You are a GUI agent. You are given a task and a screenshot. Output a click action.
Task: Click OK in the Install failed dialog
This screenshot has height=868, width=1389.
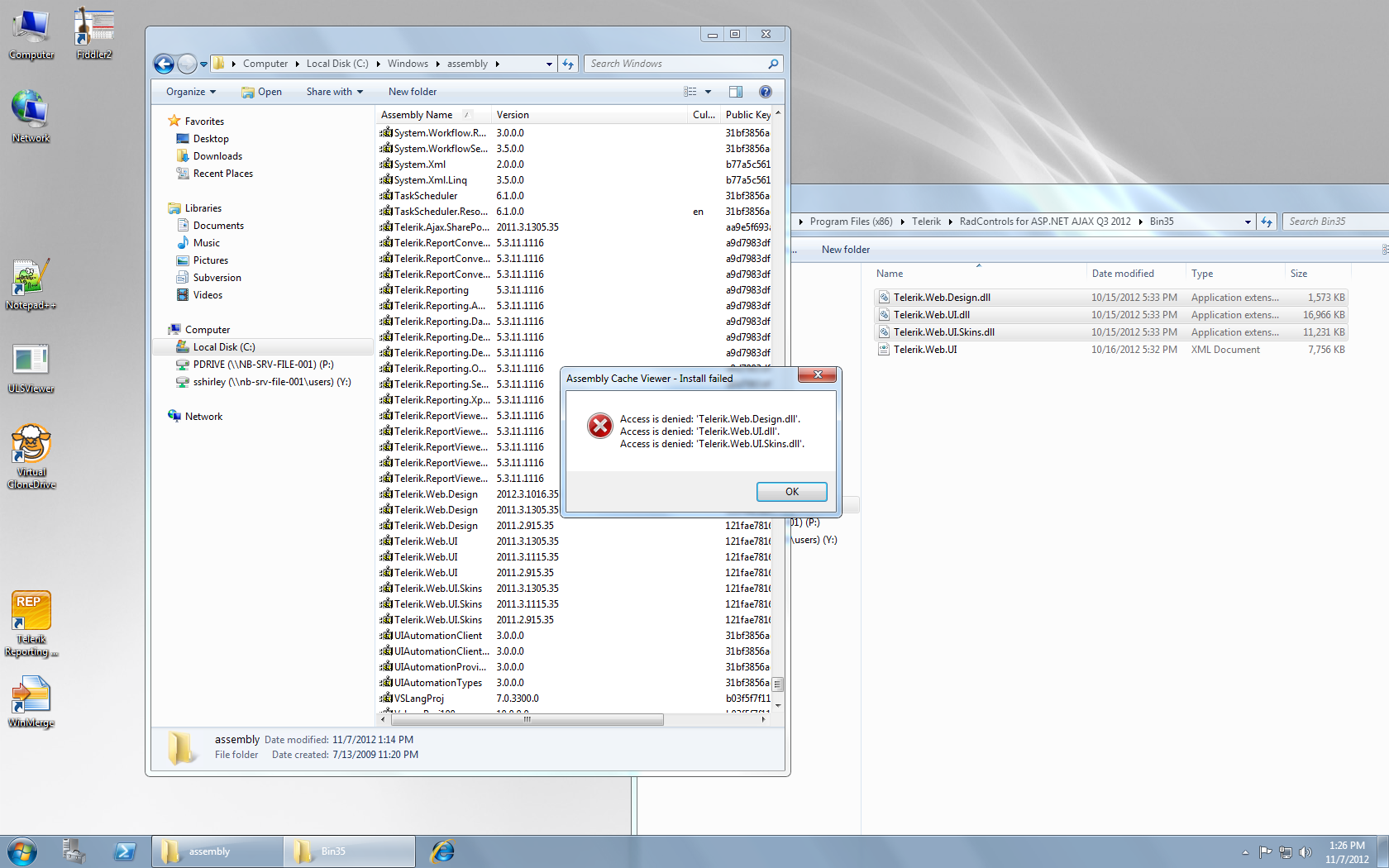coord(791,492)
